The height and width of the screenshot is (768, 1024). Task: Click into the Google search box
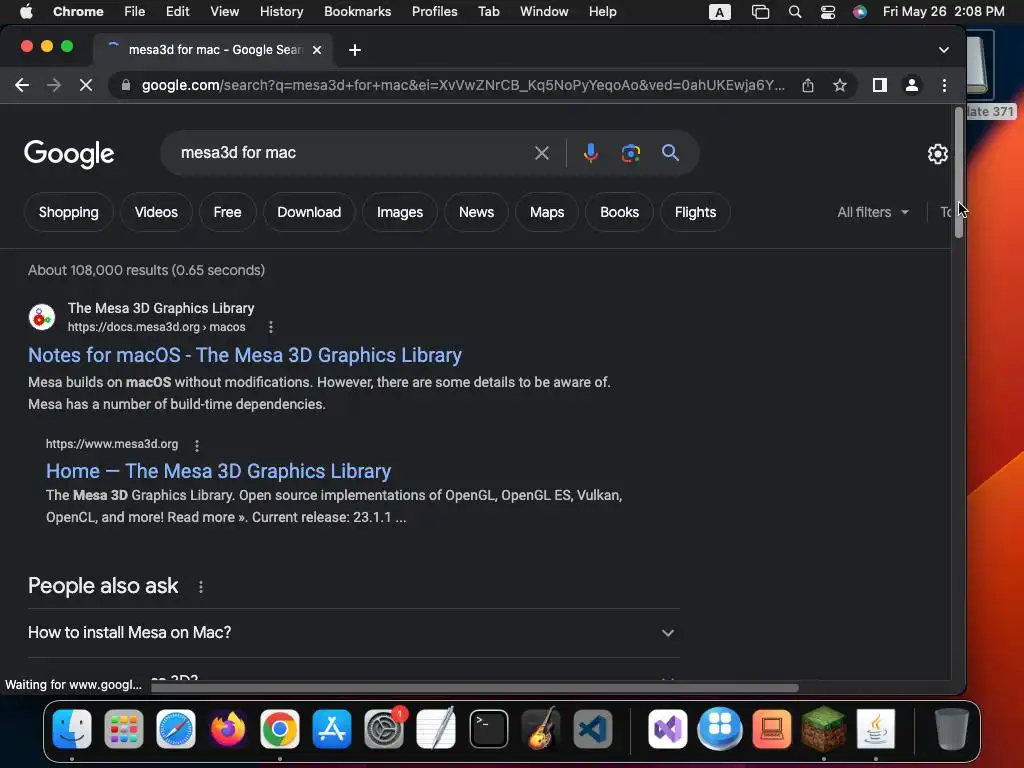[x=353, y=153]
